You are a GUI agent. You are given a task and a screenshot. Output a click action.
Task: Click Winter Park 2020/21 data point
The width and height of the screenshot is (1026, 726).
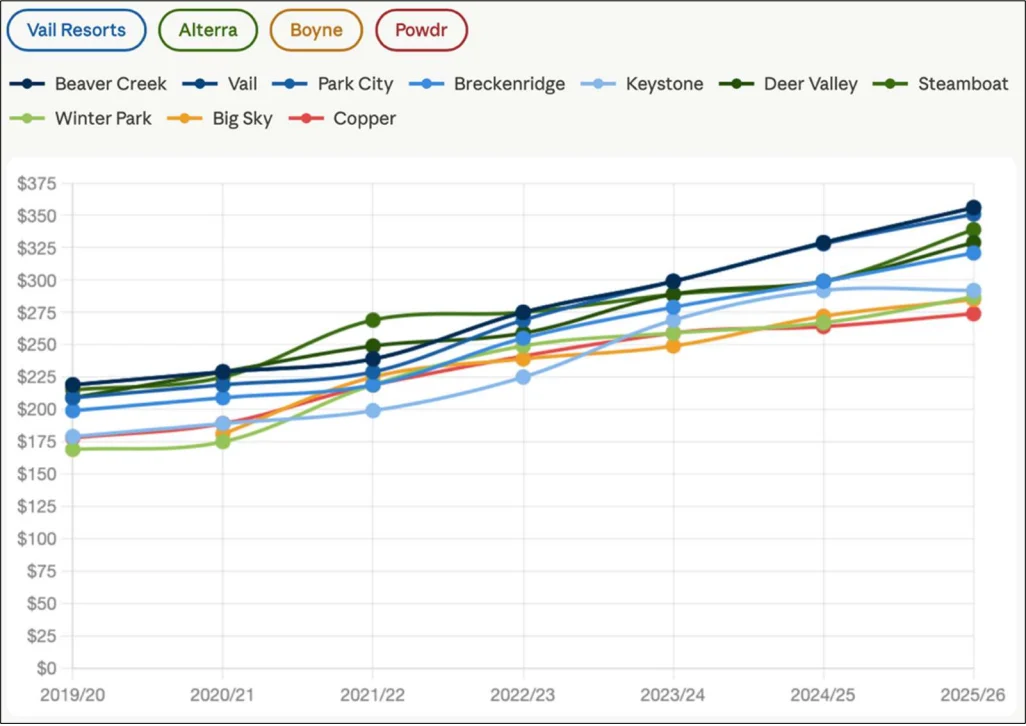coord(222,441)
